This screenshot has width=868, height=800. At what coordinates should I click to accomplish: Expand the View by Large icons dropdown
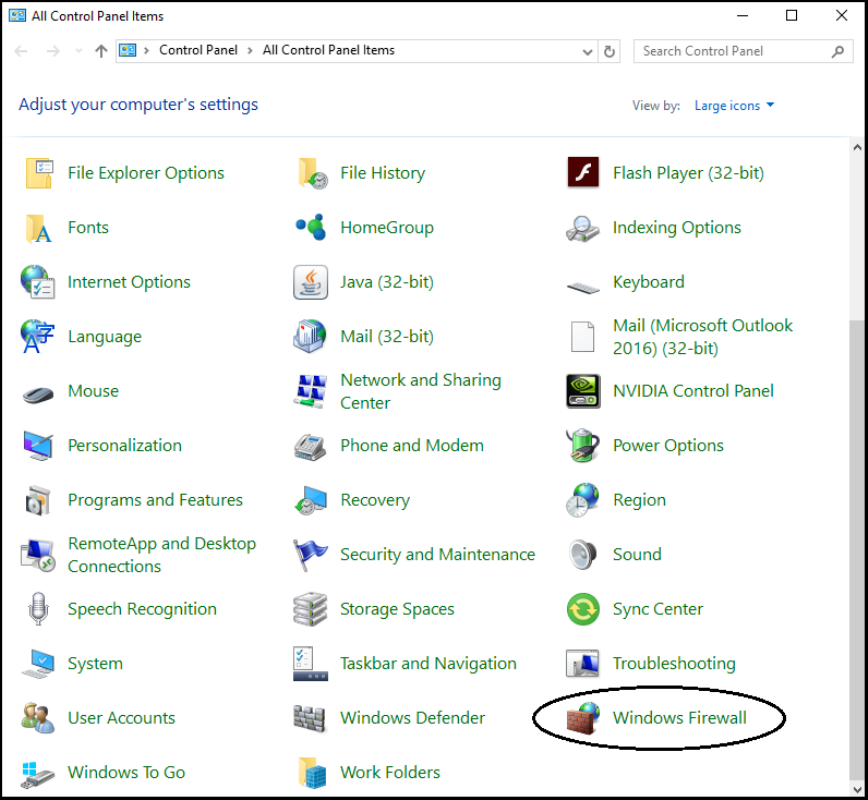[734, 105]
